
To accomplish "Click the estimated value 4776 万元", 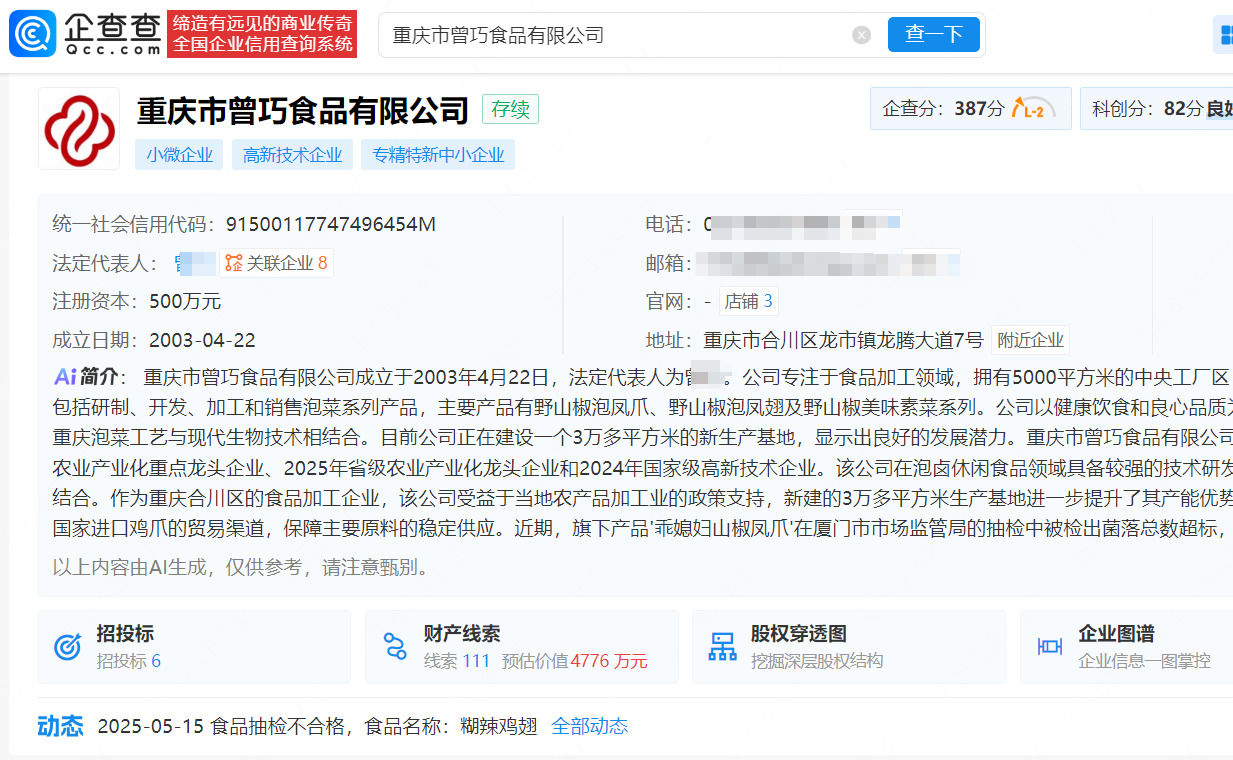I will (609, 661).
